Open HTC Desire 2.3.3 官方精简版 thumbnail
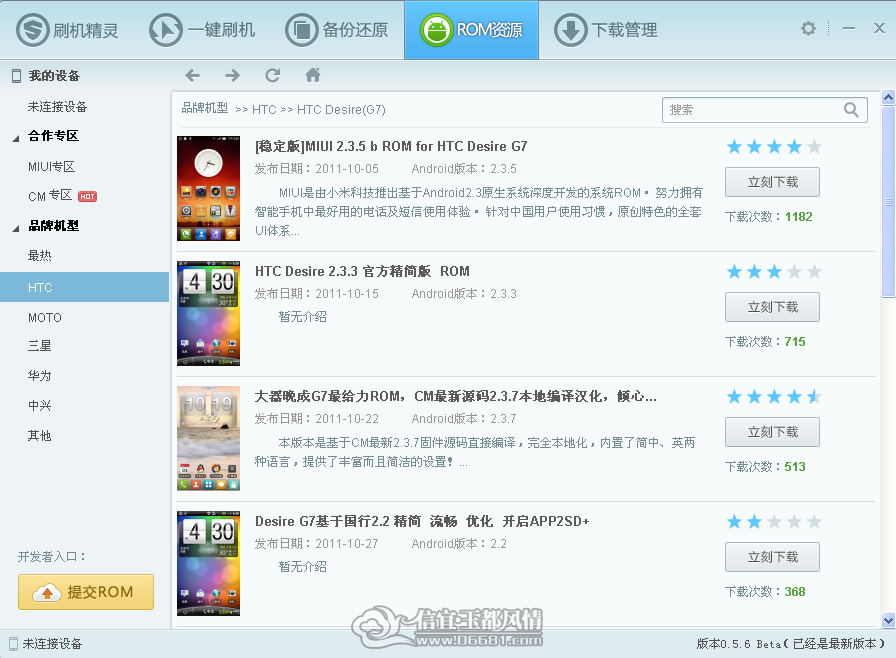This screenshot has width=896, height=658. coord(209,313)
